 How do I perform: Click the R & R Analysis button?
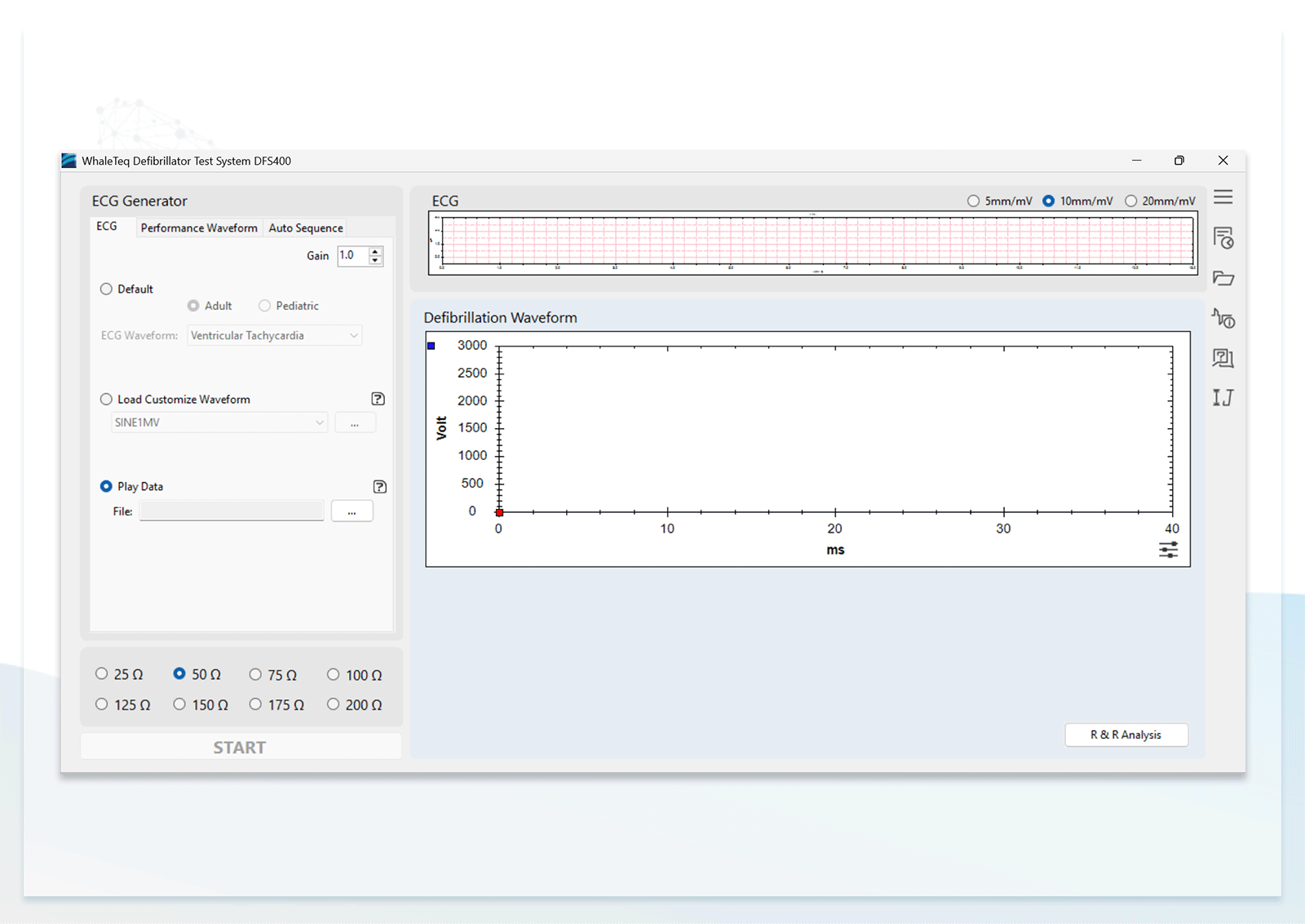1126,735
